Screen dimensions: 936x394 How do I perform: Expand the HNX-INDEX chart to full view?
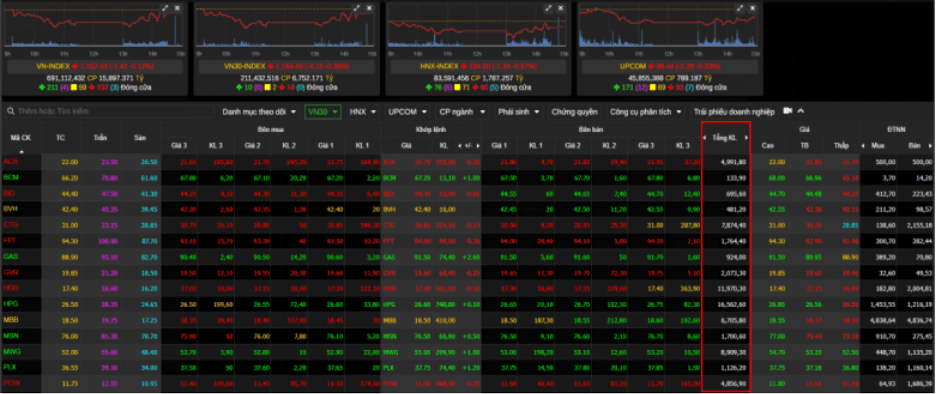tap(549, 8)
